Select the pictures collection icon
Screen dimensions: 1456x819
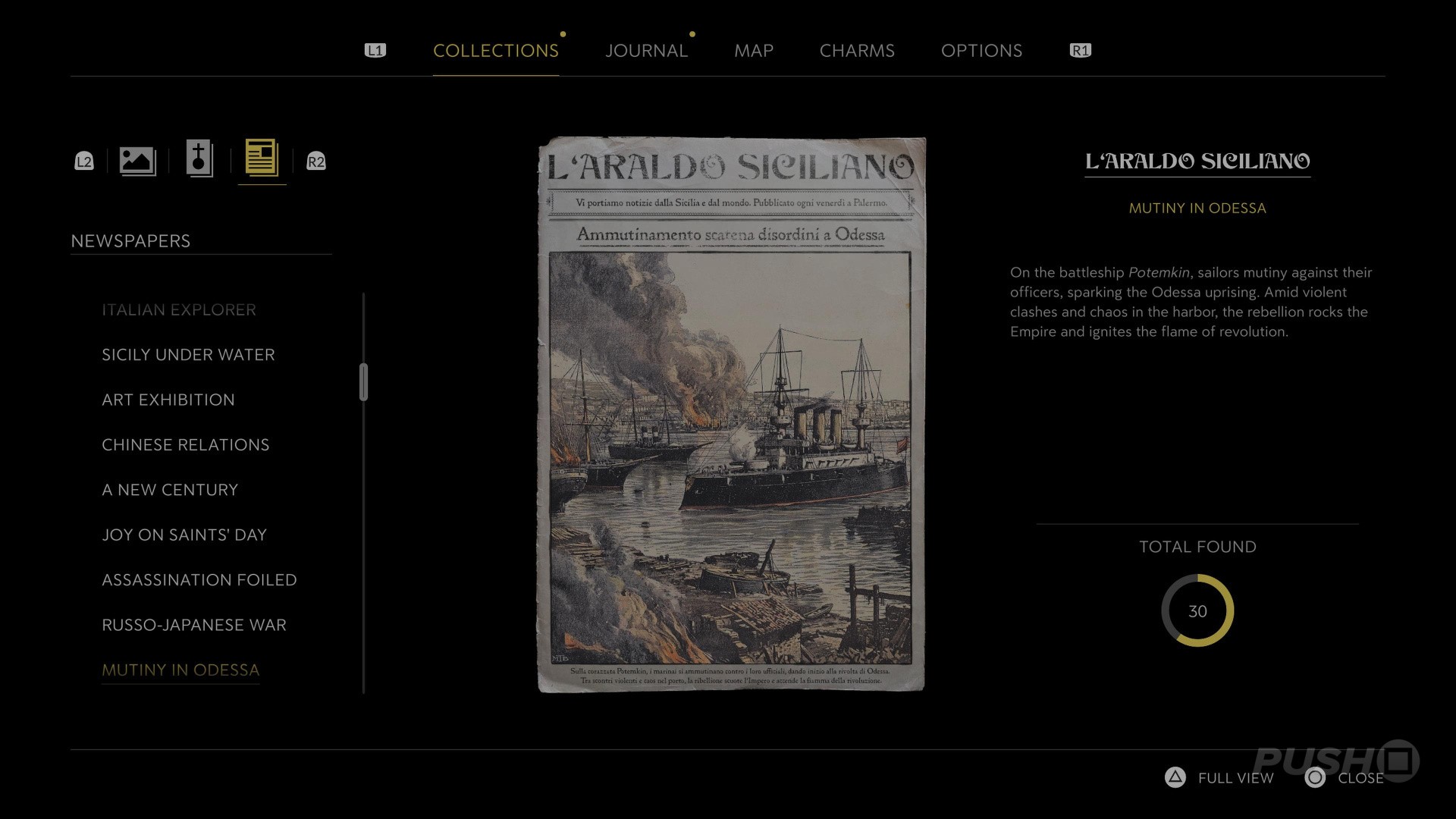click(x=137, y=161)
